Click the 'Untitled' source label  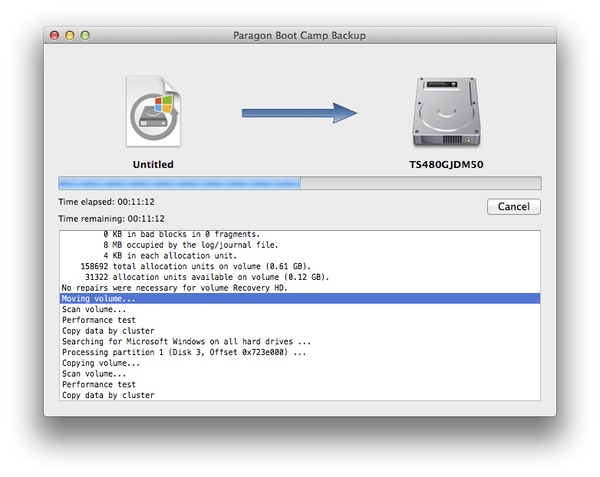coord(153,164)
